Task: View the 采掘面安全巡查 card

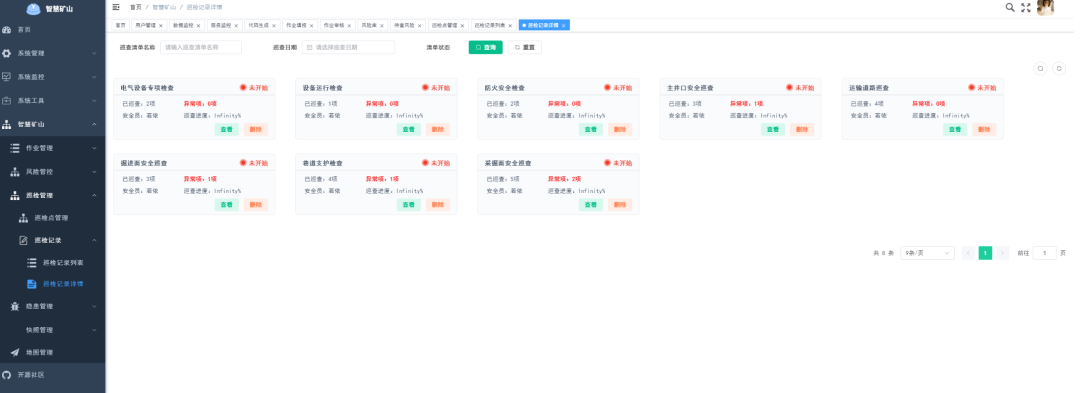Action: coord(591,204)
